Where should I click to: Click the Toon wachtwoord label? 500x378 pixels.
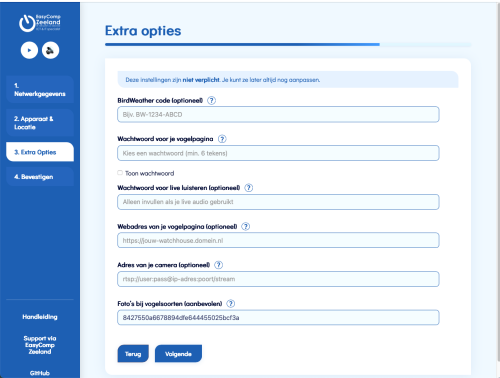pos(149,173)
